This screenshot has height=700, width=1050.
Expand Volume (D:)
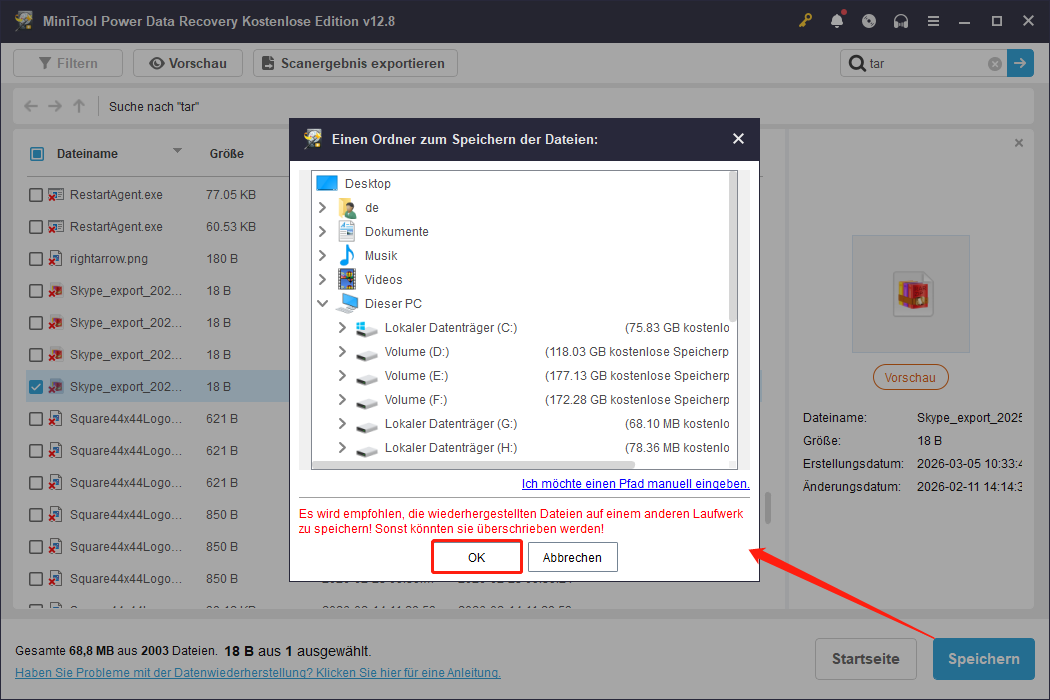tap(342, 352)
